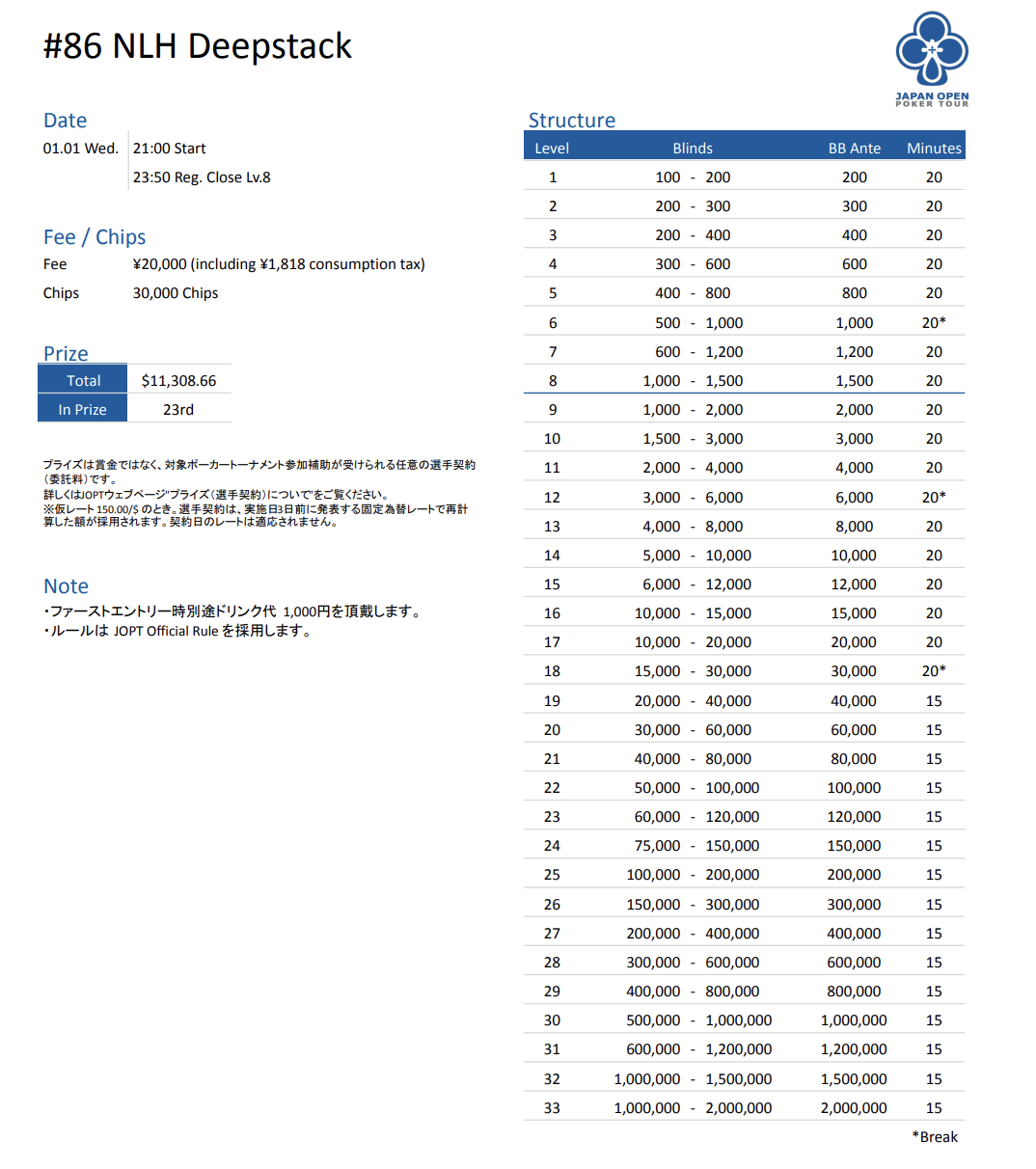Click the 30,000 Chips value
Image resolution: width=1036 pixels, height=1169 pixels.
pos(176,293)
